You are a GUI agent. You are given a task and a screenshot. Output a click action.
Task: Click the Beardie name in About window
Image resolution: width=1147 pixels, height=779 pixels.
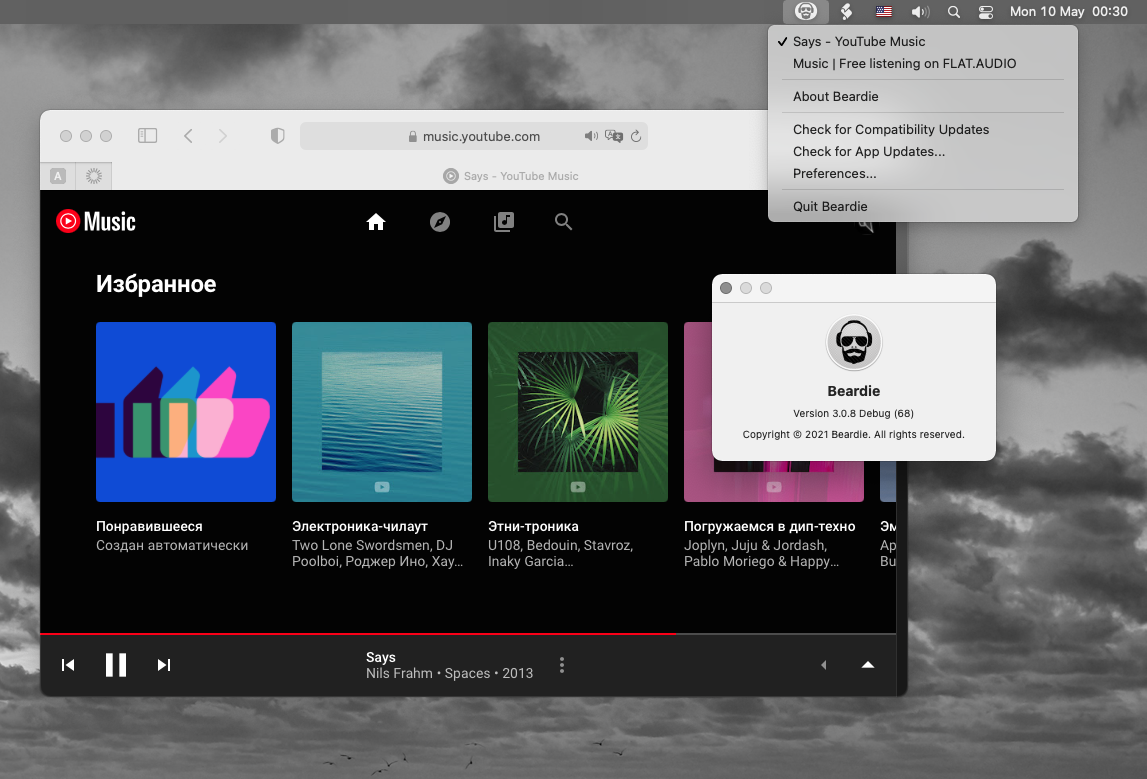click(x=854, y=391)
